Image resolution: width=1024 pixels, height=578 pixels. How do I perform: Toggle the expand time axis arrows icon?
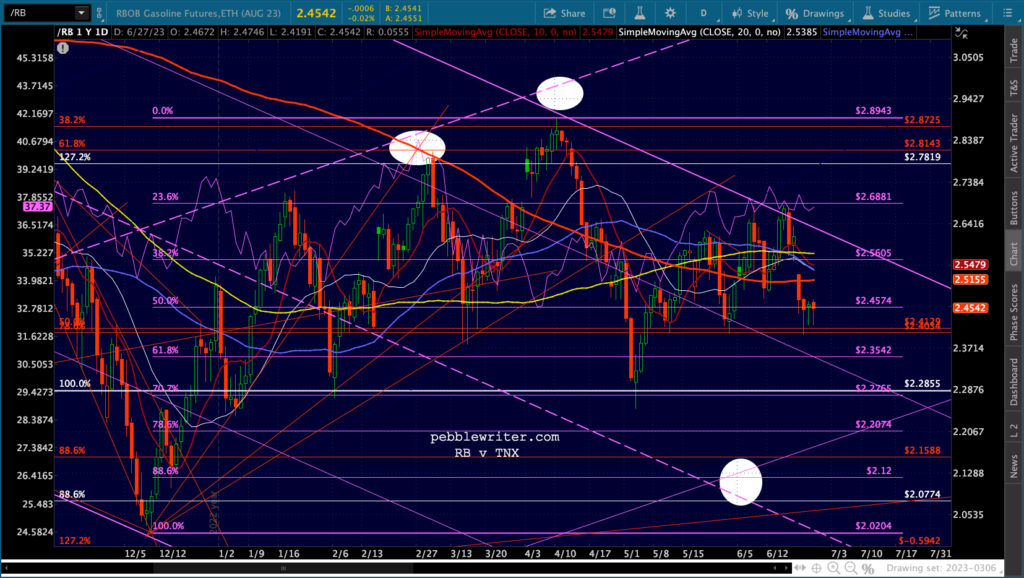click(x=799, y=568)
